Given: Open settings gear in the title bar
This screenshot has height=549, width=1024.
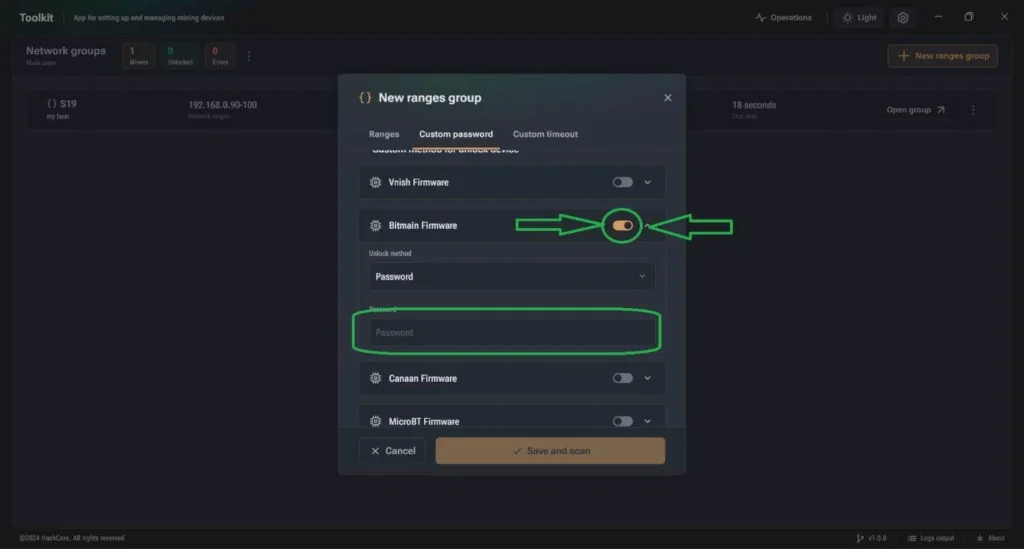Looking at the screenshot, I should click(903, 18).
